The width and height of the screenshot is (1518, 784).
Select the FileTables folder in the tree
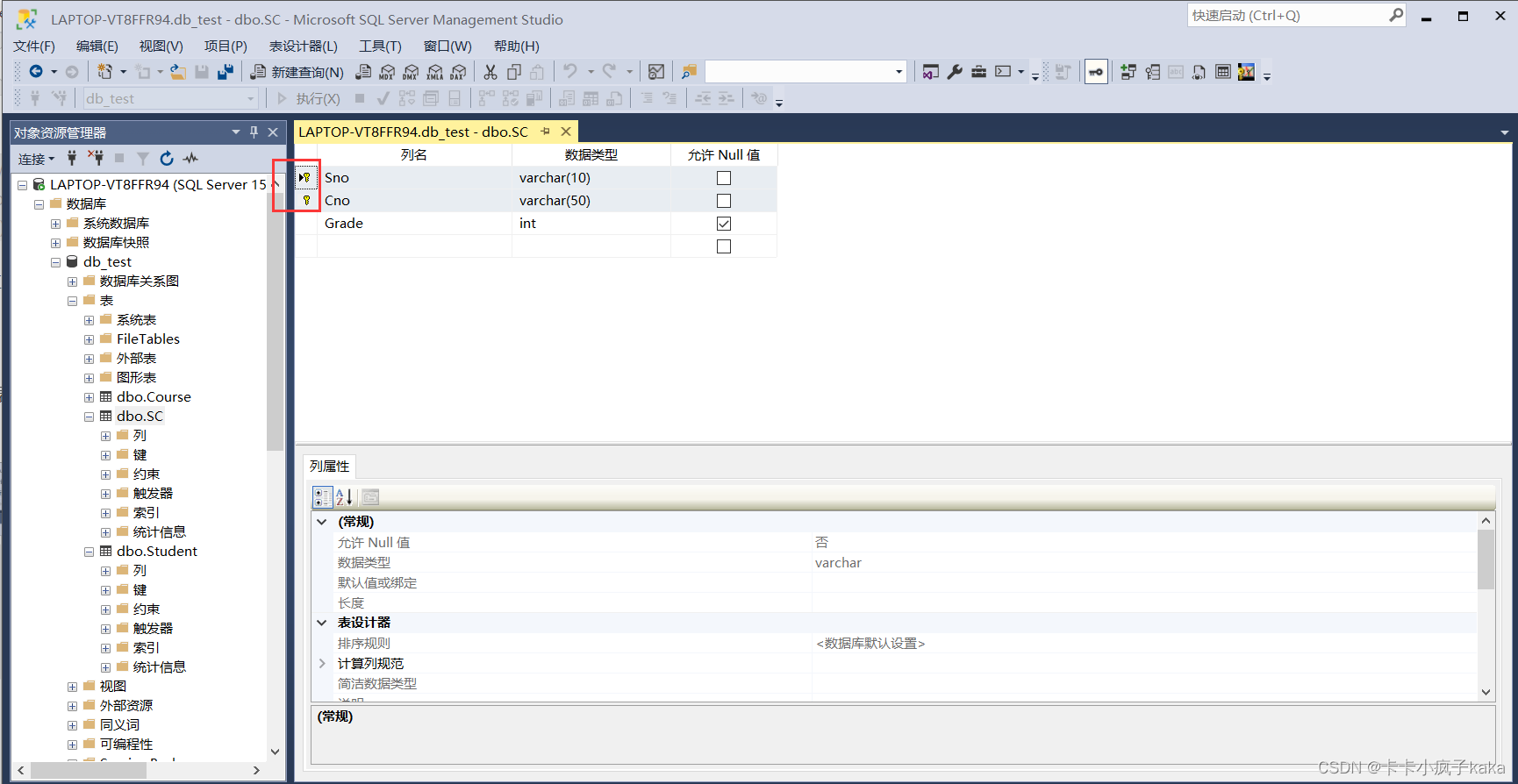click(147, 339)
